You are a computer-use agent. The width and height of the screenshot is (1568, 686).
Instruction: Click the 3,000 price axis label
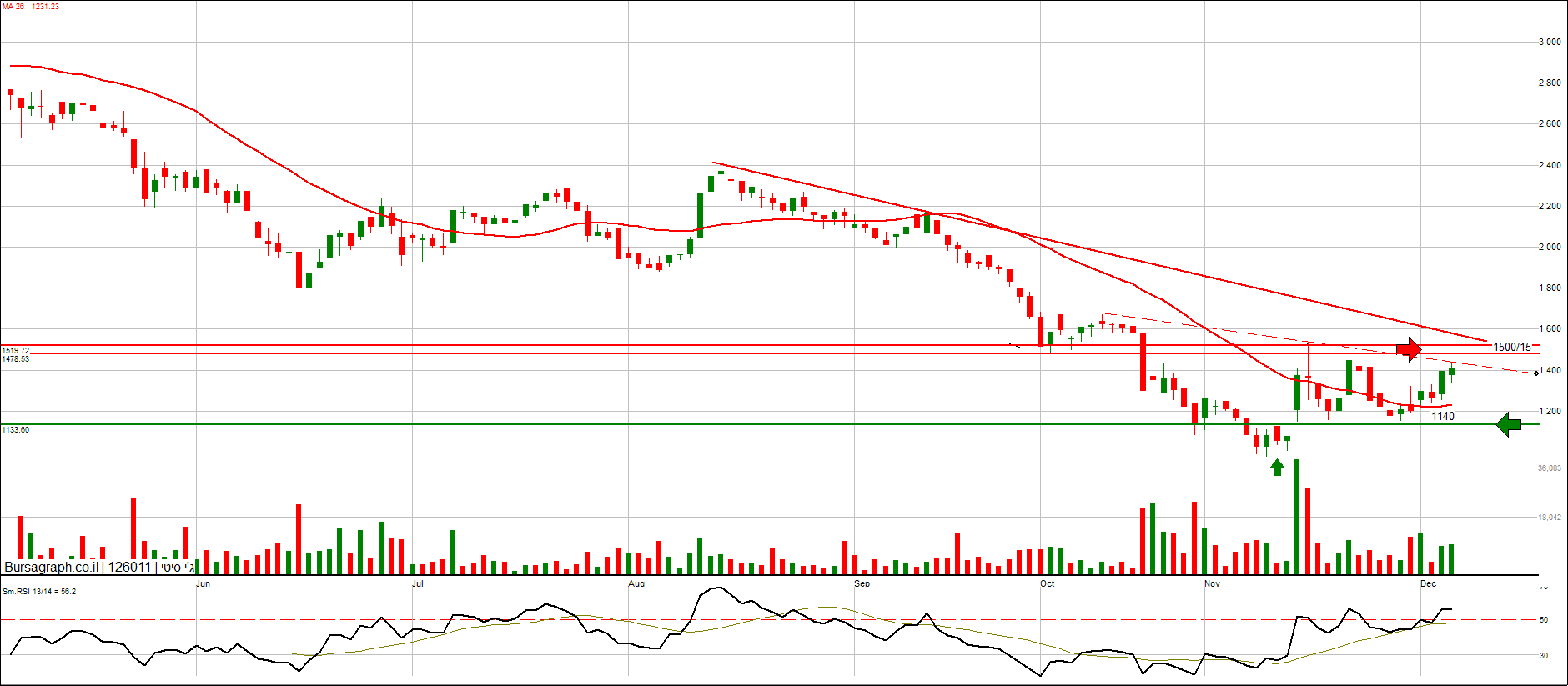[x=1549, y=42]
